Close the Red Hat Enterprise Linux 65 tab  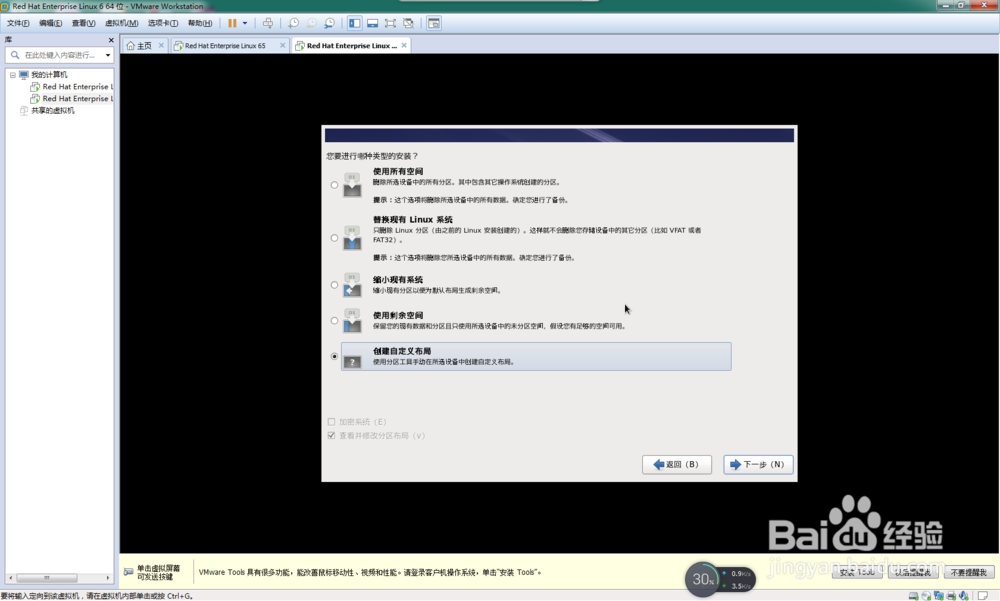[283, 45]
